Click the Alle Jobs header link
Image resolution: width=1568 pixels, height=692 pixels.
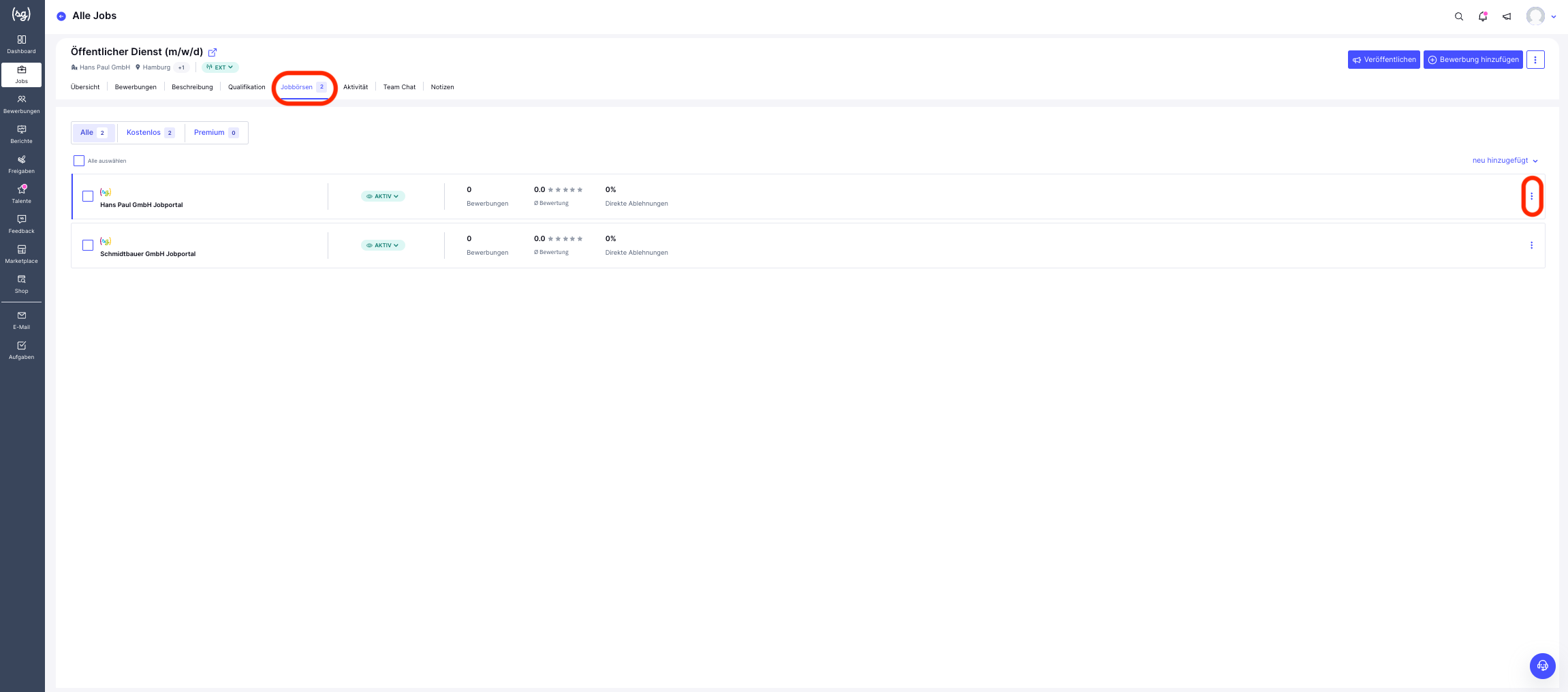click(x=95, y=16)
